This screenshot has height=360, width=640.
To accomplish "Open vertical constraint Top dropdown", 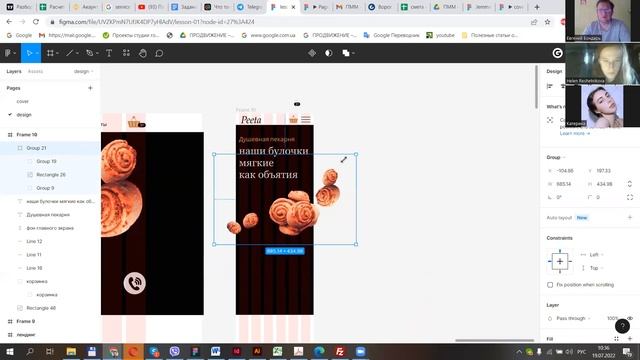I will pos(596,268).
